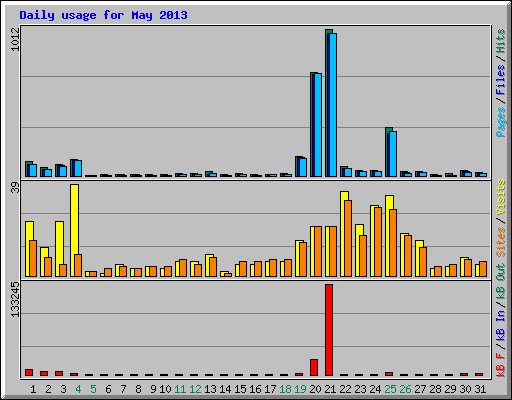Select day 30 on the x-axis
The image size is (512, 400).
click(465, 389)
